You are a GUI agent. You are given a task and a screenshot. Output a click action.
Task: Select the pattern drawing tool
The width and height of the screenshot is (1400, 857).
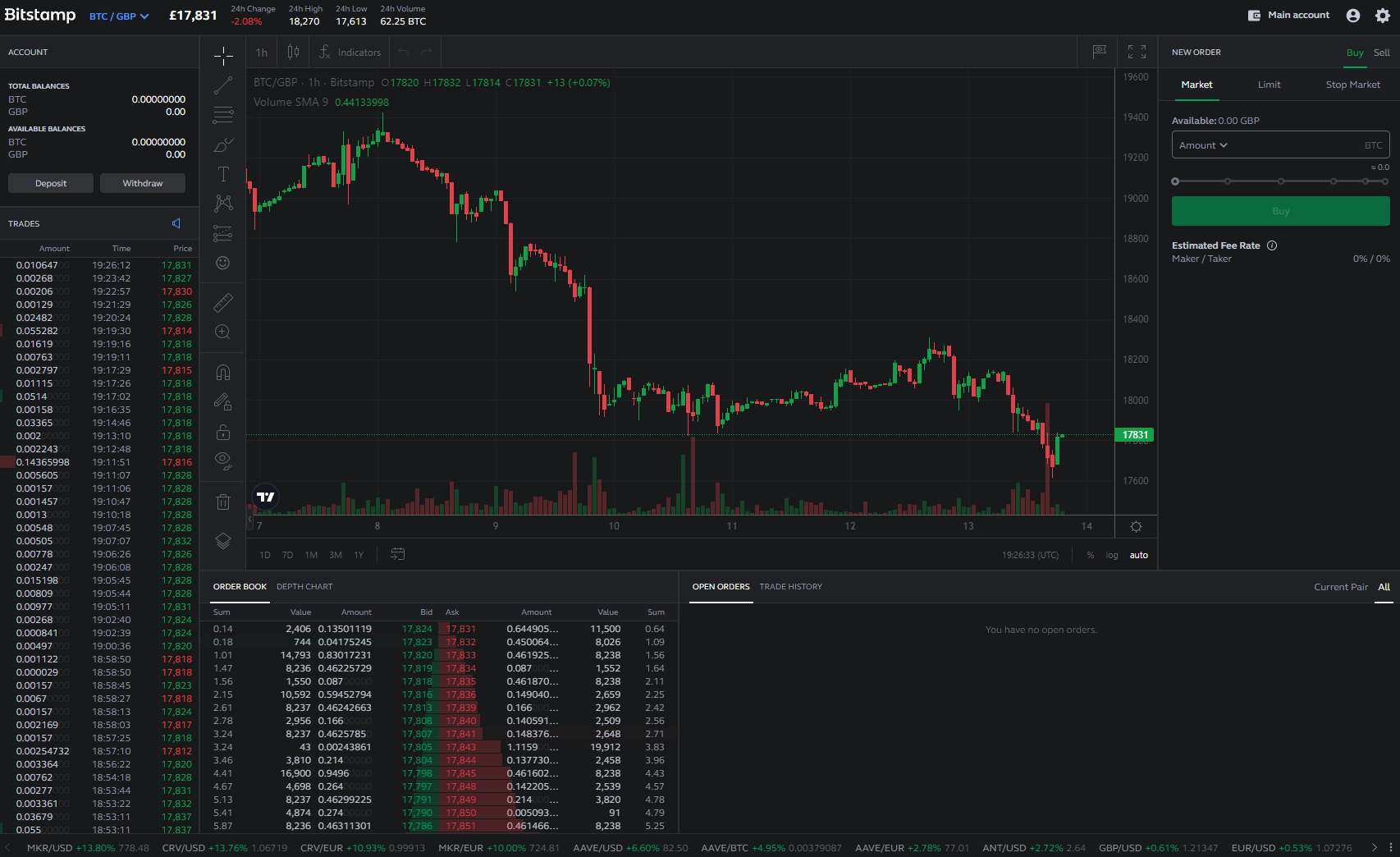click(x=223, y=204)
